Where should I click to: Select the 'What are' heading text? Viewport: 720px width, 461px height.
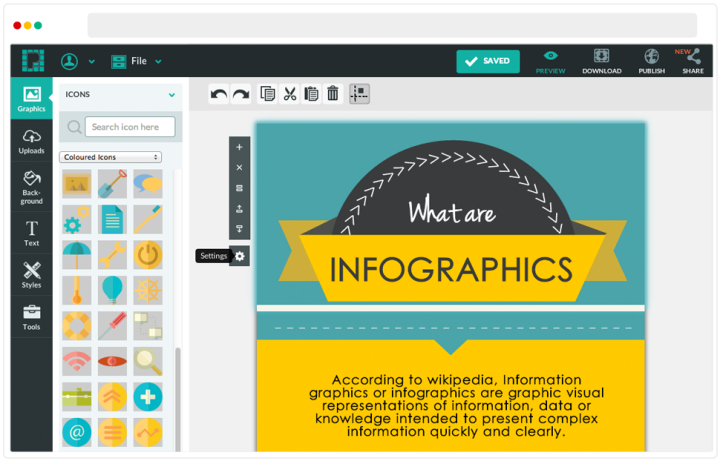point(452,210)
